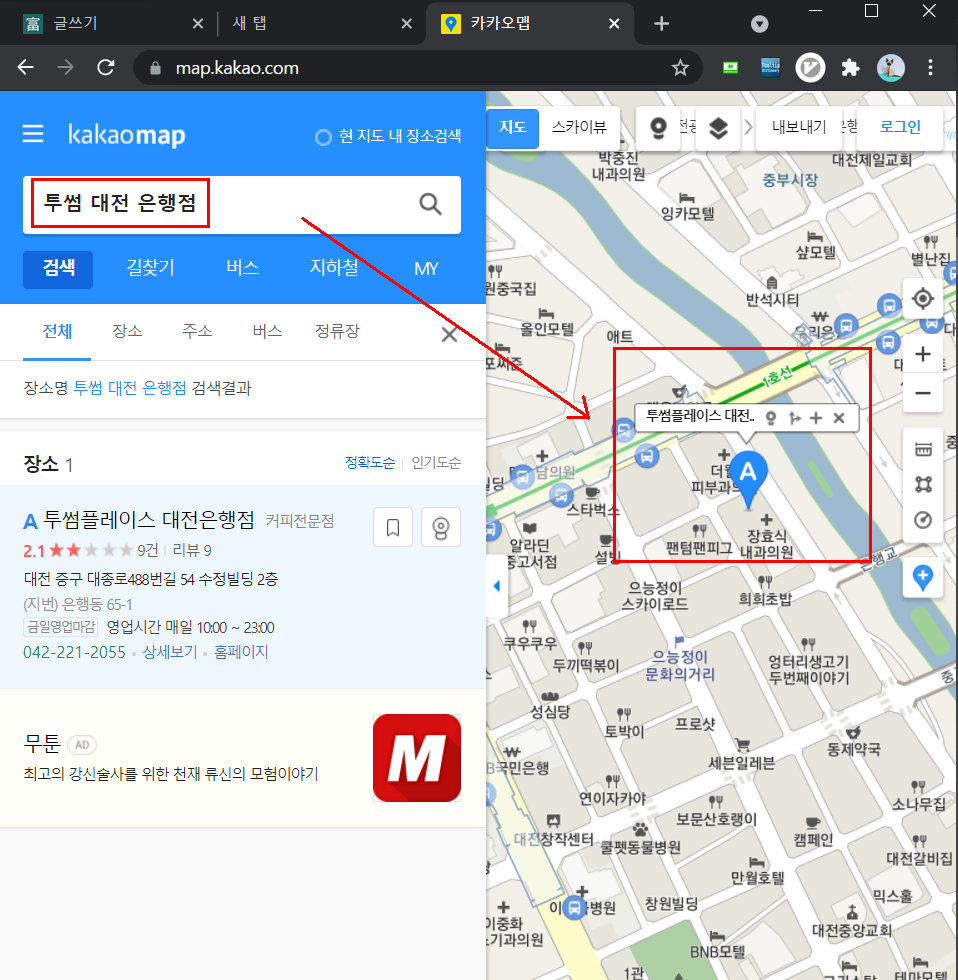This screenshot has width=958, height=980.
Task: Open roadview for 투썸플레이스 대전은행점 result
Action: point(441,528)
